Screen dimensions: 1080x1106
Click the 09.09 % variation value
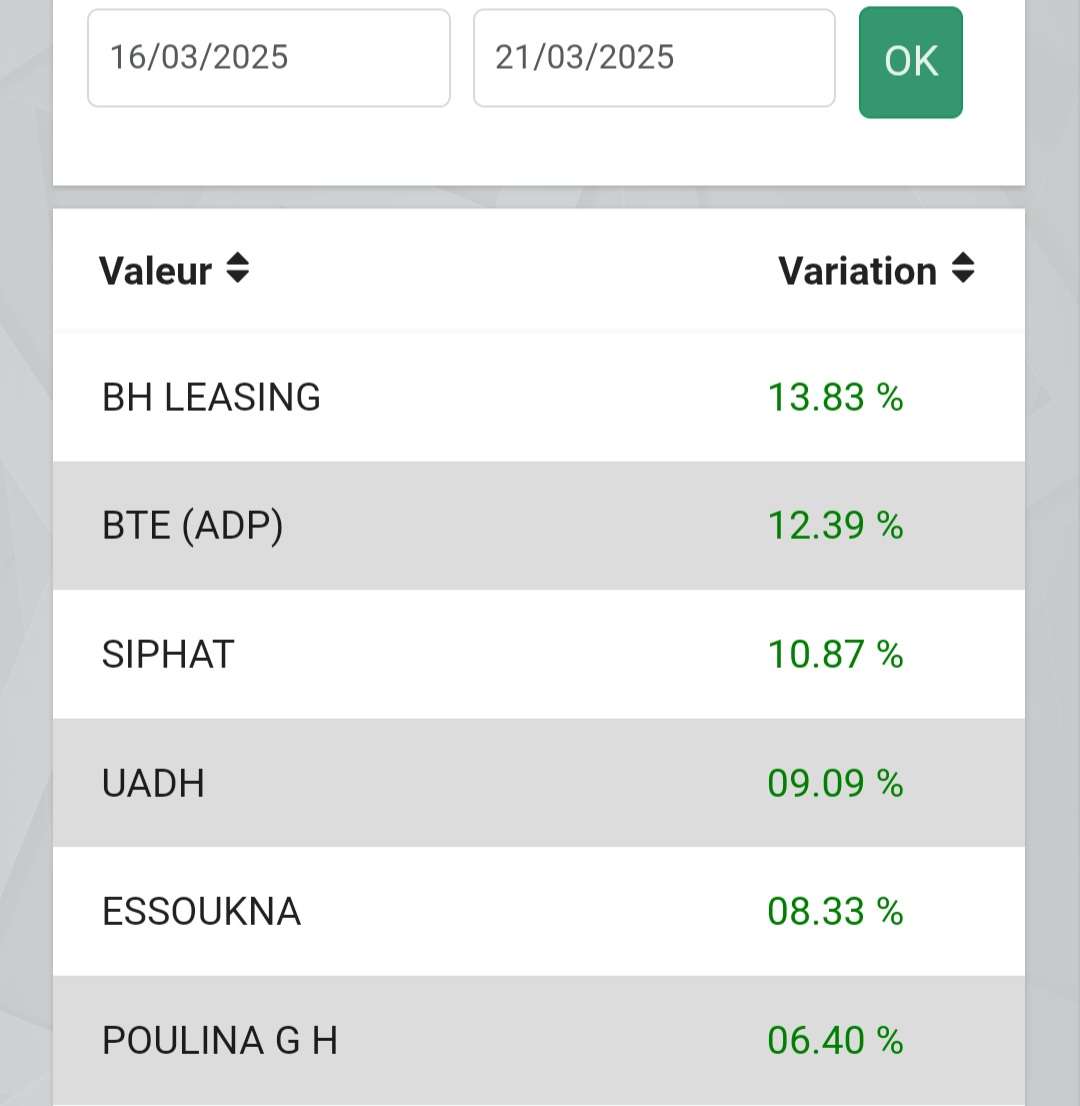pos(835,783)
